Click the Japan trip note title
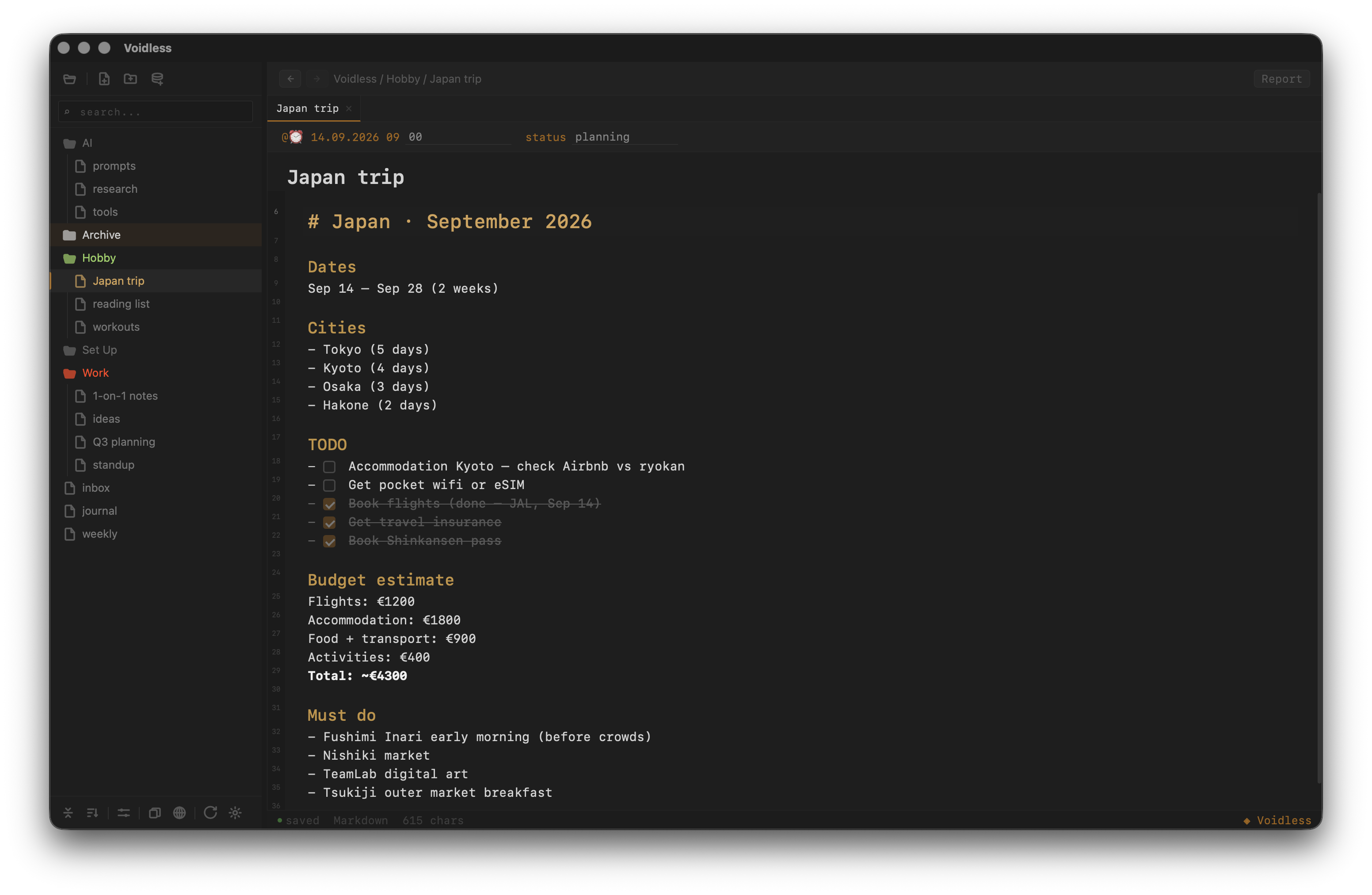Screen dimensions: 1372x895 [345, 177]
